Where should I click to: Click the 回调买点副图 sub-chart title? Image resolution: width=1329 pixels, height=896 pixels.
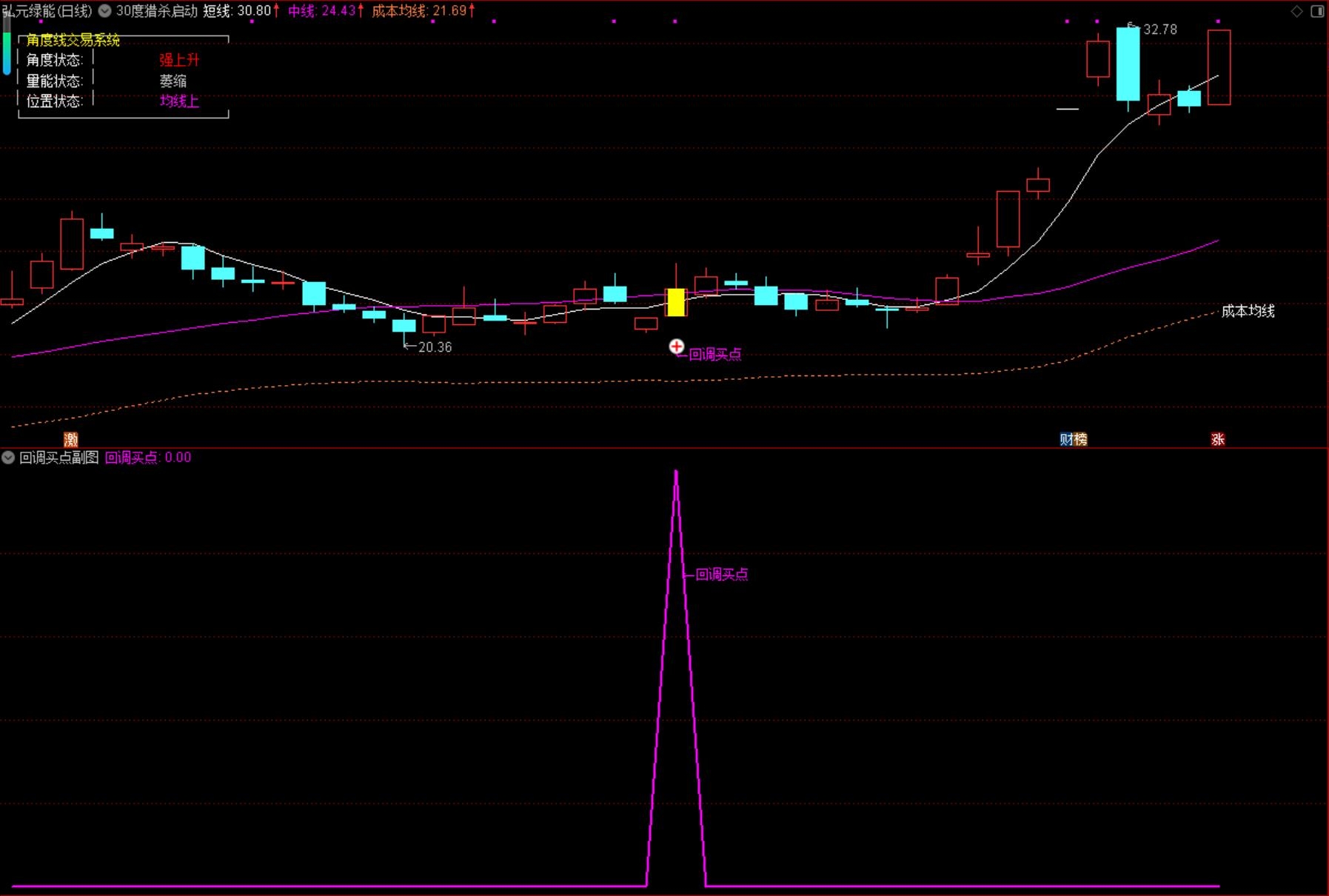tap(58, 458)
